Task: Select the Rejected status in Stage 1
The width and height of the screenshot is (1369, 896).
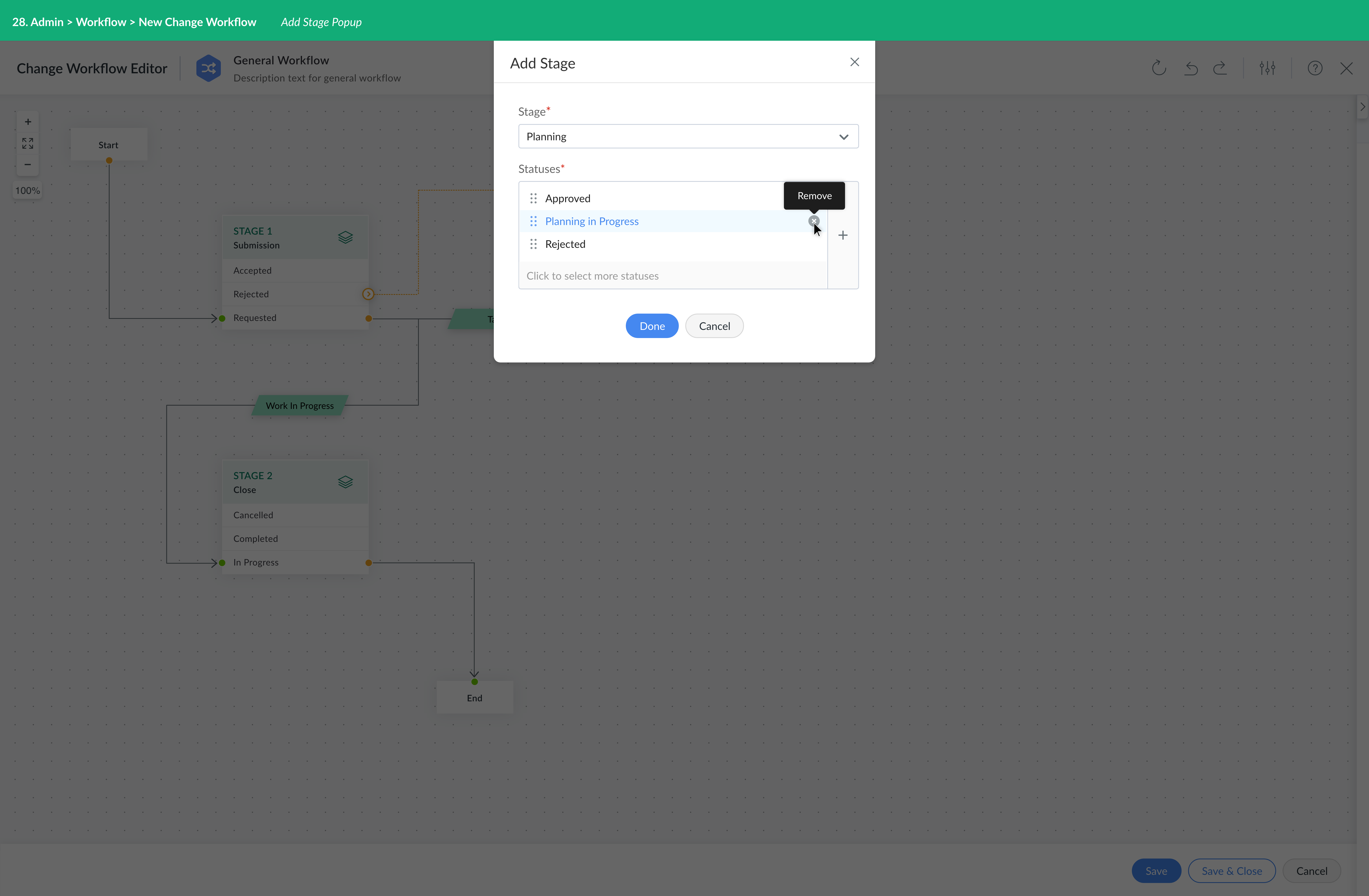Action: [295, 294]
